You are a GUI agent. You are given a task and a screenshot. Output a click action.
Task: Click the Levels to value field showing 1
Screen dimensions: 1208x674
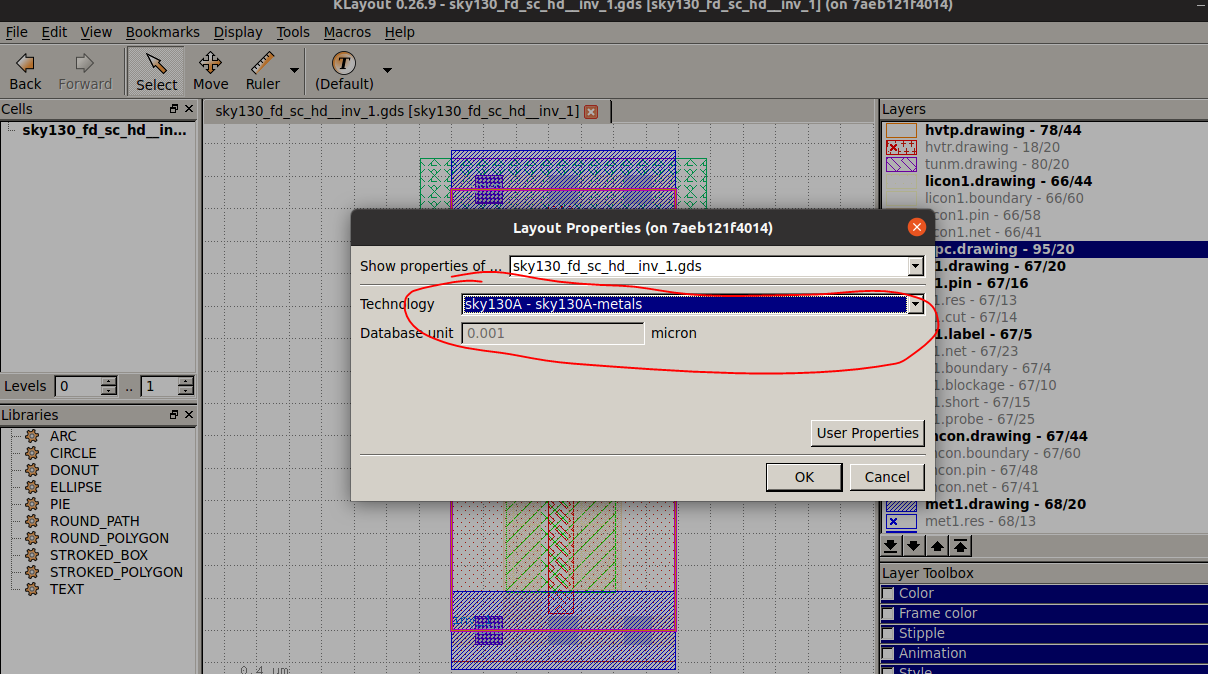coord(159,386)
